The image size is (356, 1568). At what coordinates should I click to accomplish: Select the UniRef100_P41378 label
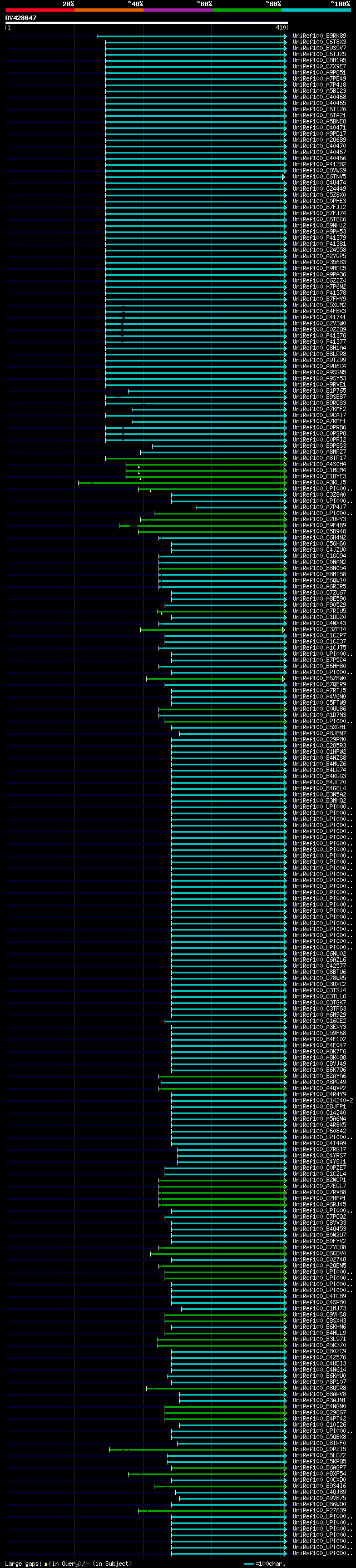tap(319, 293)
